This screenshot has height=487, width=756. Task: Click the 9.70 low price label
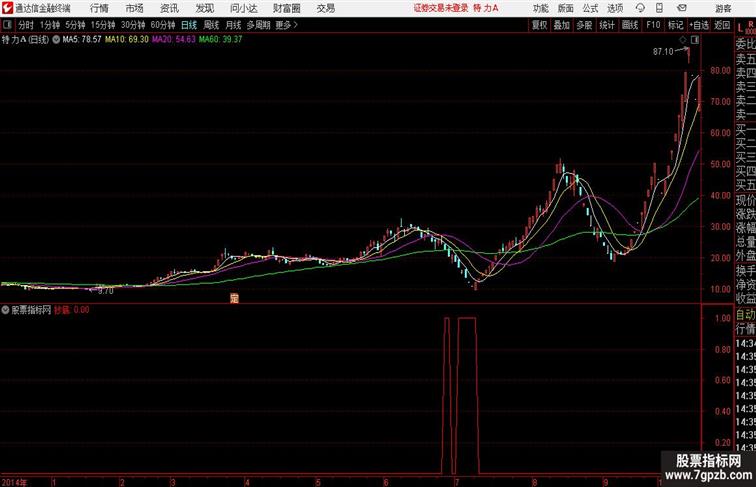click(106, 291)
